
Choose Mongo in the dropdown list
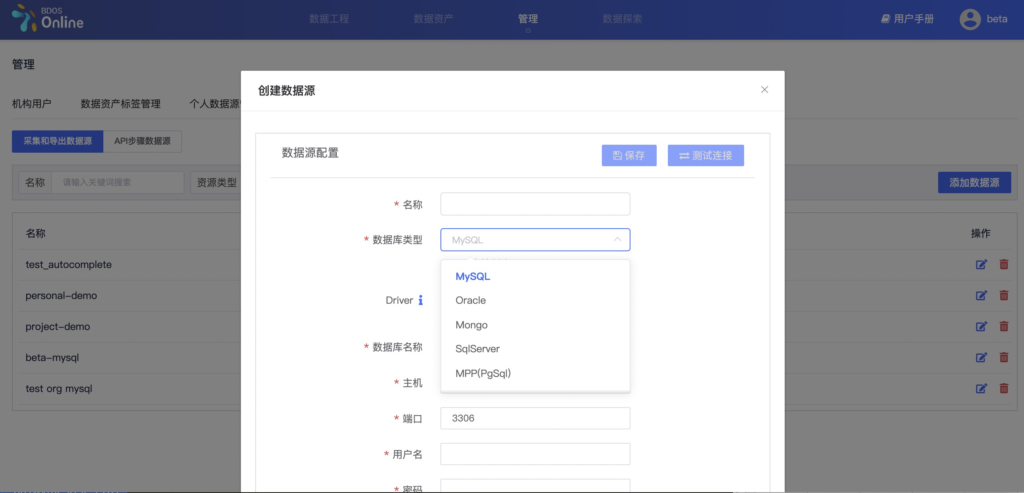(471, 325)
